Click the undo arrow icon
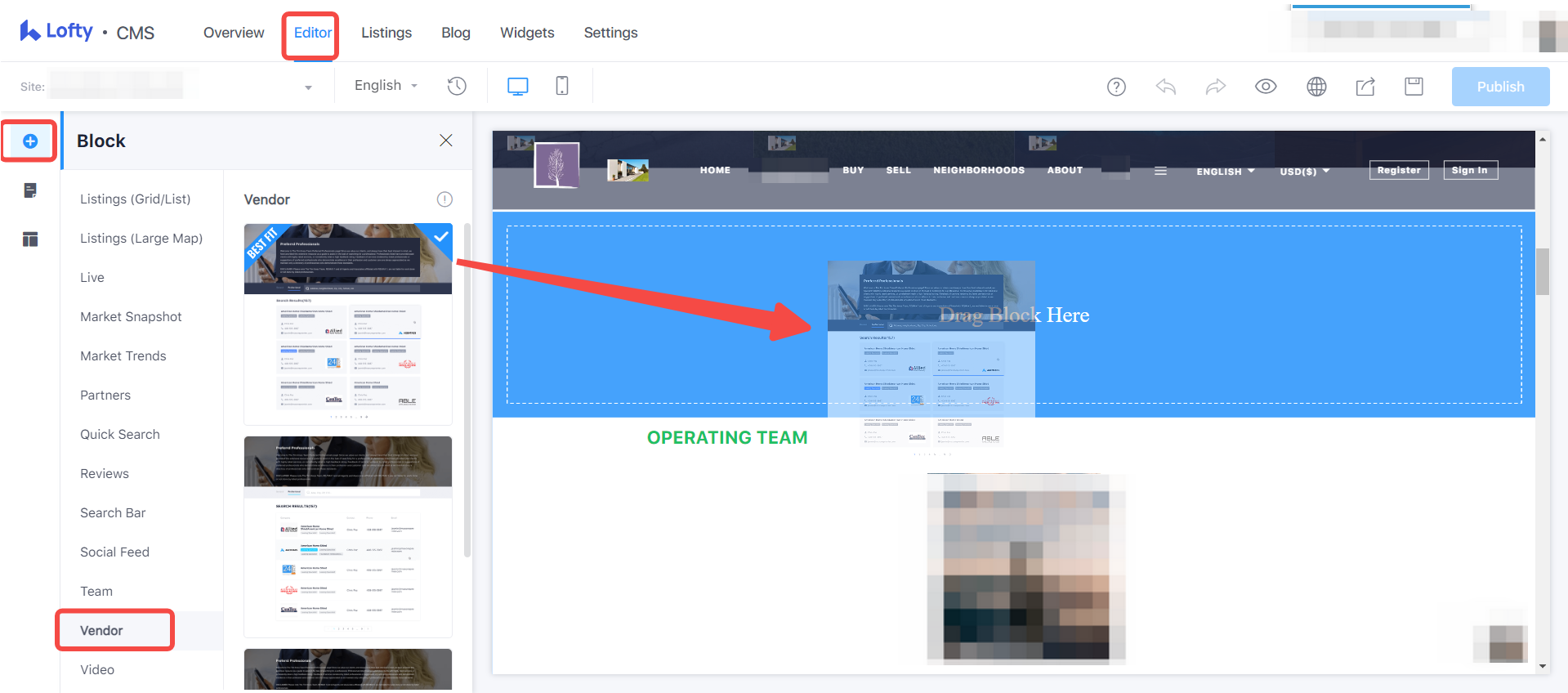The width and height of the screenshot is (1568, 693). tap(1166, 87)
